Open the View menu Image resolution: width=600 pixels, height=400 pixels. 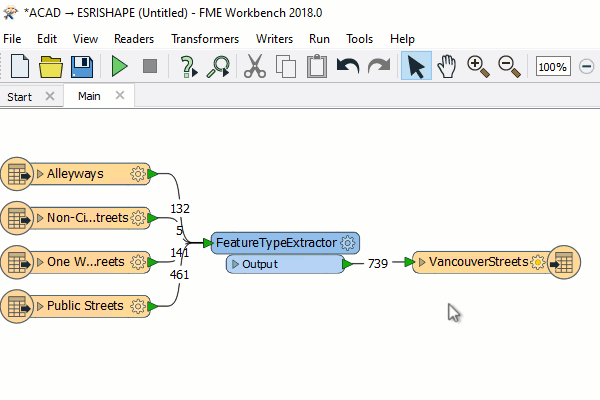pos(85,39)
